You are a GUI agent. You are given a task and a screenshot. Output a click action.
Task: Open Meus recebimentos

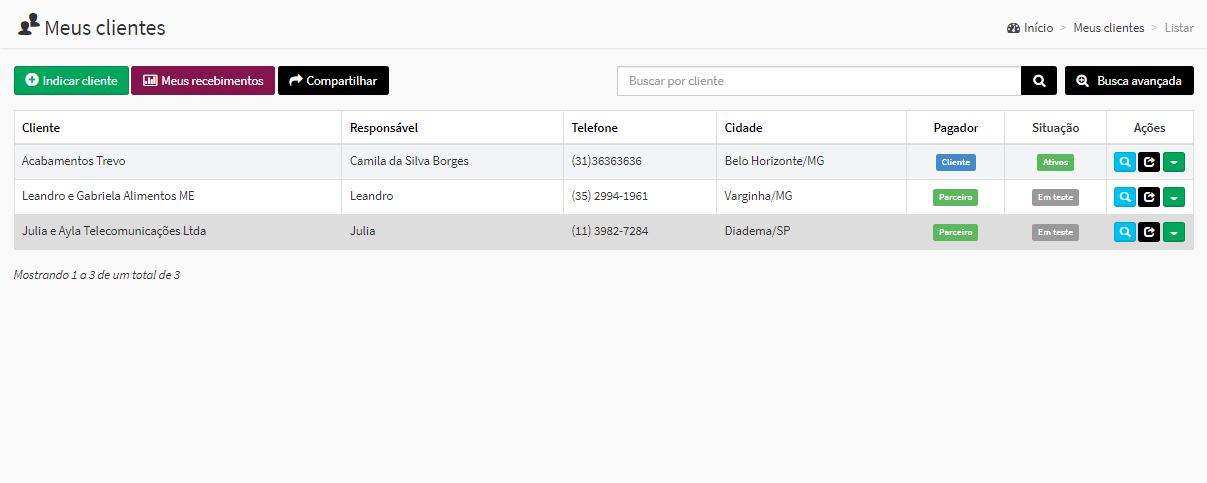click(x=203, y=81)
